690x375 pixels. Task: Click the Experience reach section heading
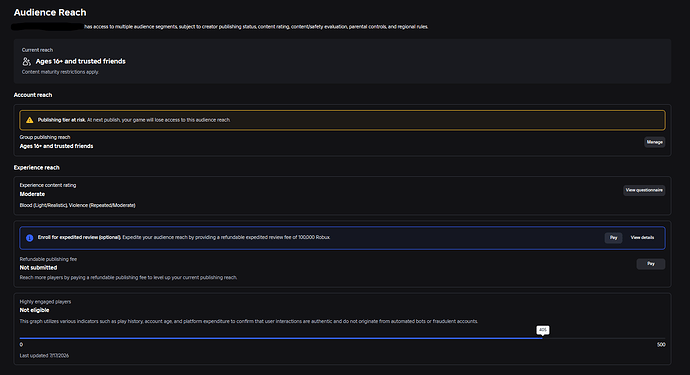[37, 168]
